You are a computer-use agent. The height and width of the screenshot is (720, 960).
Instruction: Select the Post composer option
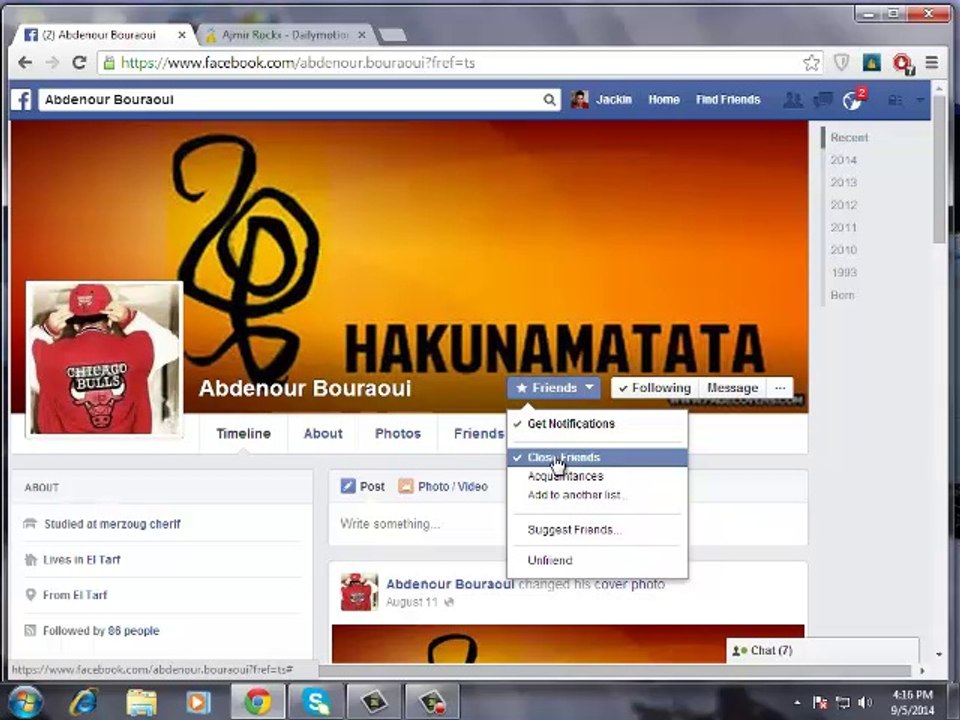point(363,487)
